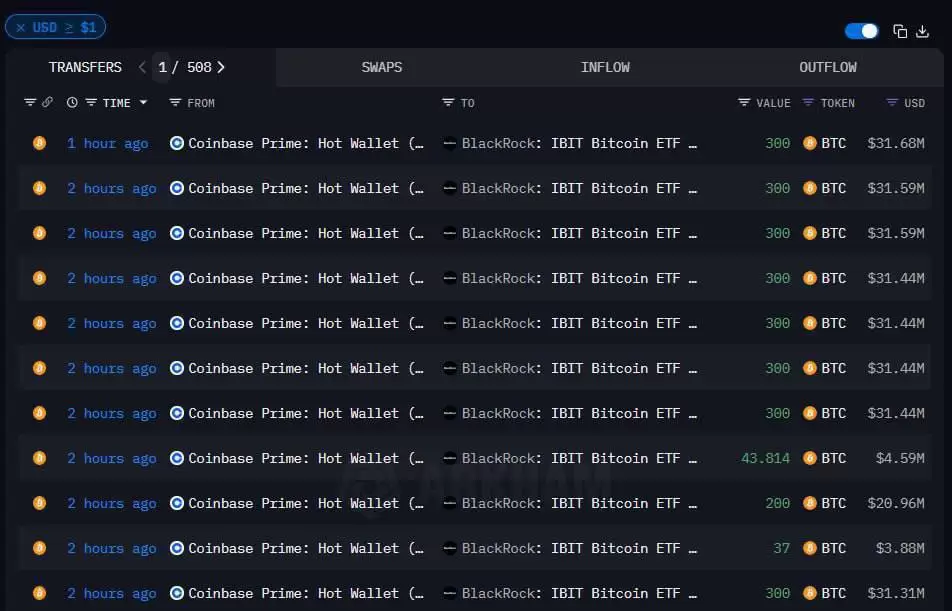The image size is (952, 611).
Task: Click the BlackRock logo in the $4.59M row
Action: pyautogui.click(x=450, y=458)
